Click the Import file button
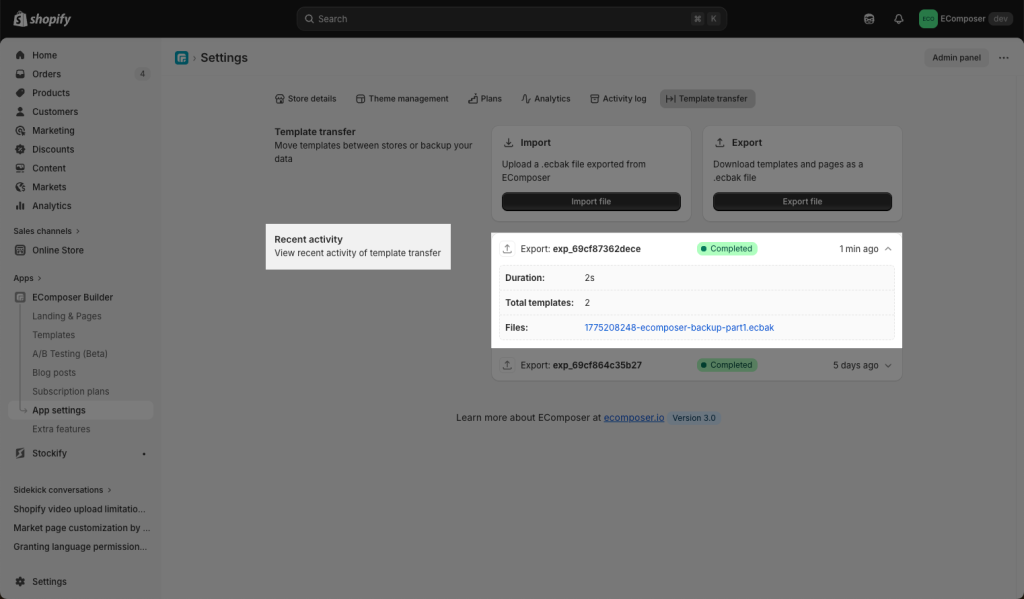1024x599 pixels. point(591,202)
